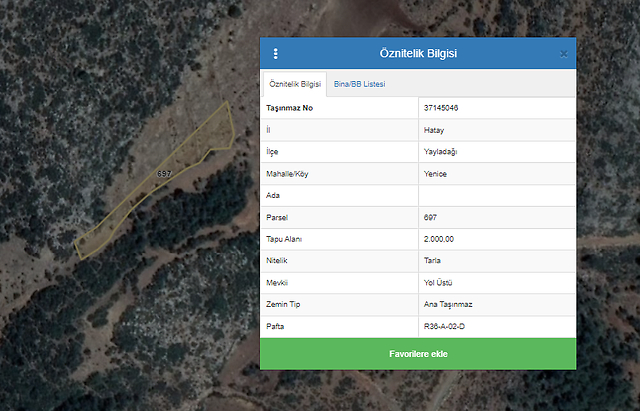Click the Tapu Alanı value 2.000,00
Image resolution: width=640 pixels, height=411 pixels.
(439, 239)
